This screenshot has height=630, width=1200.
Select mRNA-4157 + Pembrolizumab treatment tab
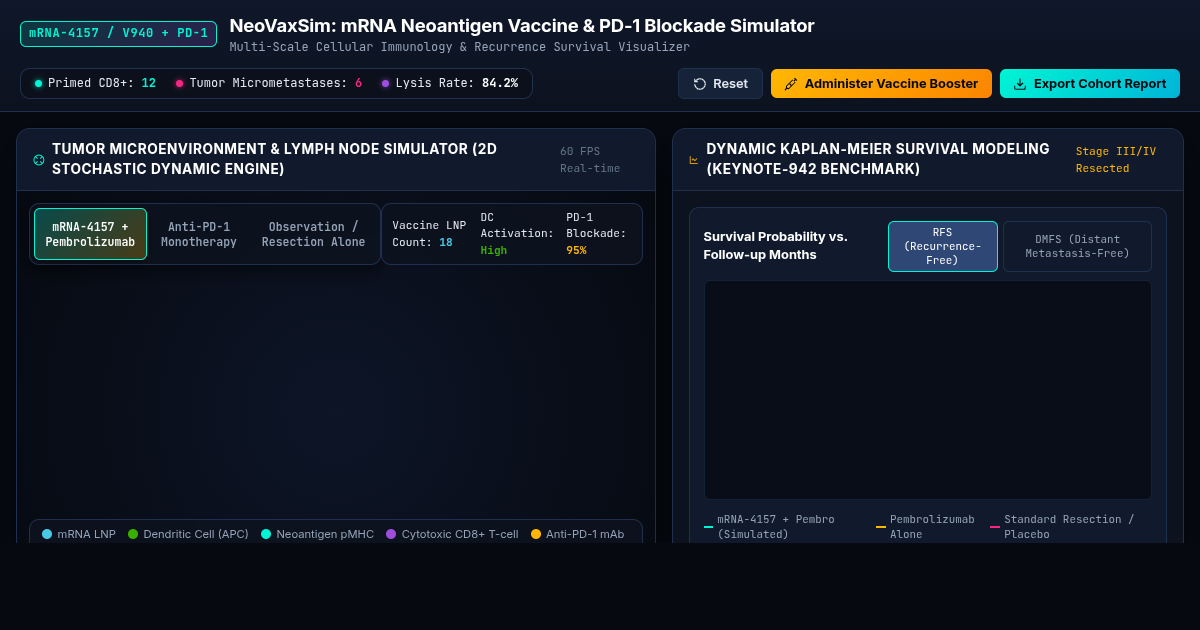[x=90, y=234]
